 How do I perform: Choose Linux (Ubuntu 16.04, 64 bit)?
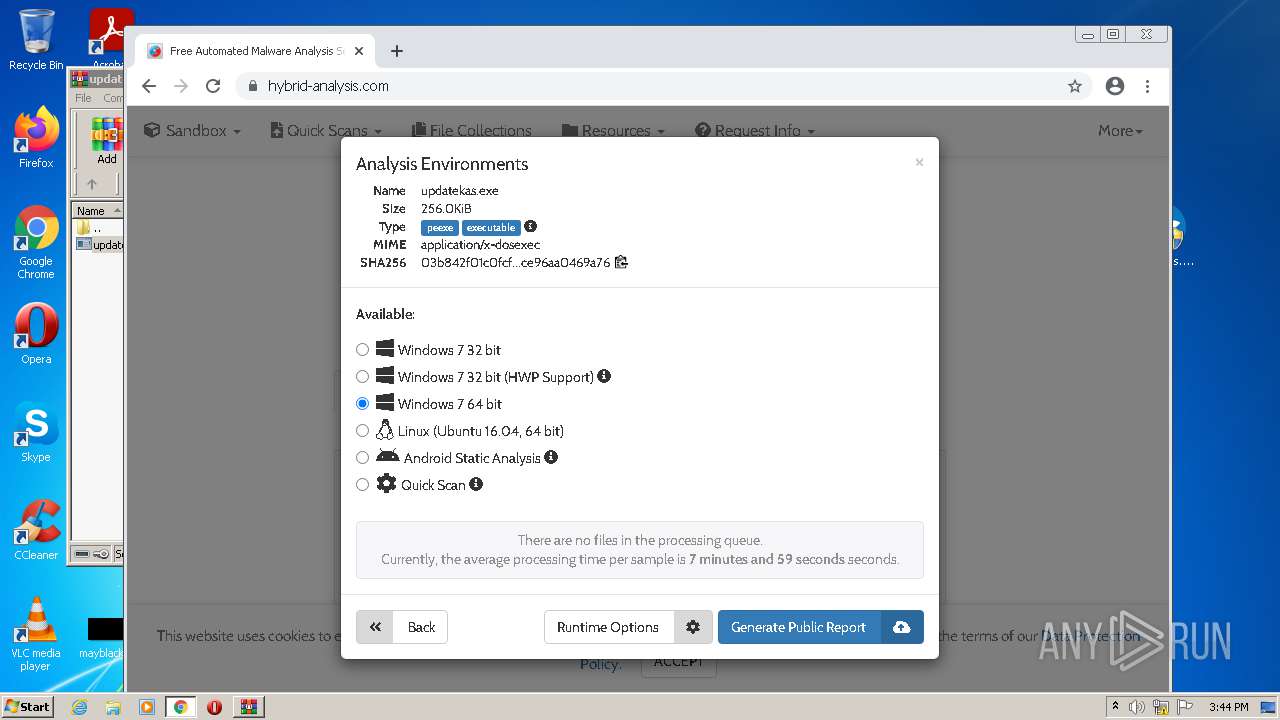click(x=362, y=431)
